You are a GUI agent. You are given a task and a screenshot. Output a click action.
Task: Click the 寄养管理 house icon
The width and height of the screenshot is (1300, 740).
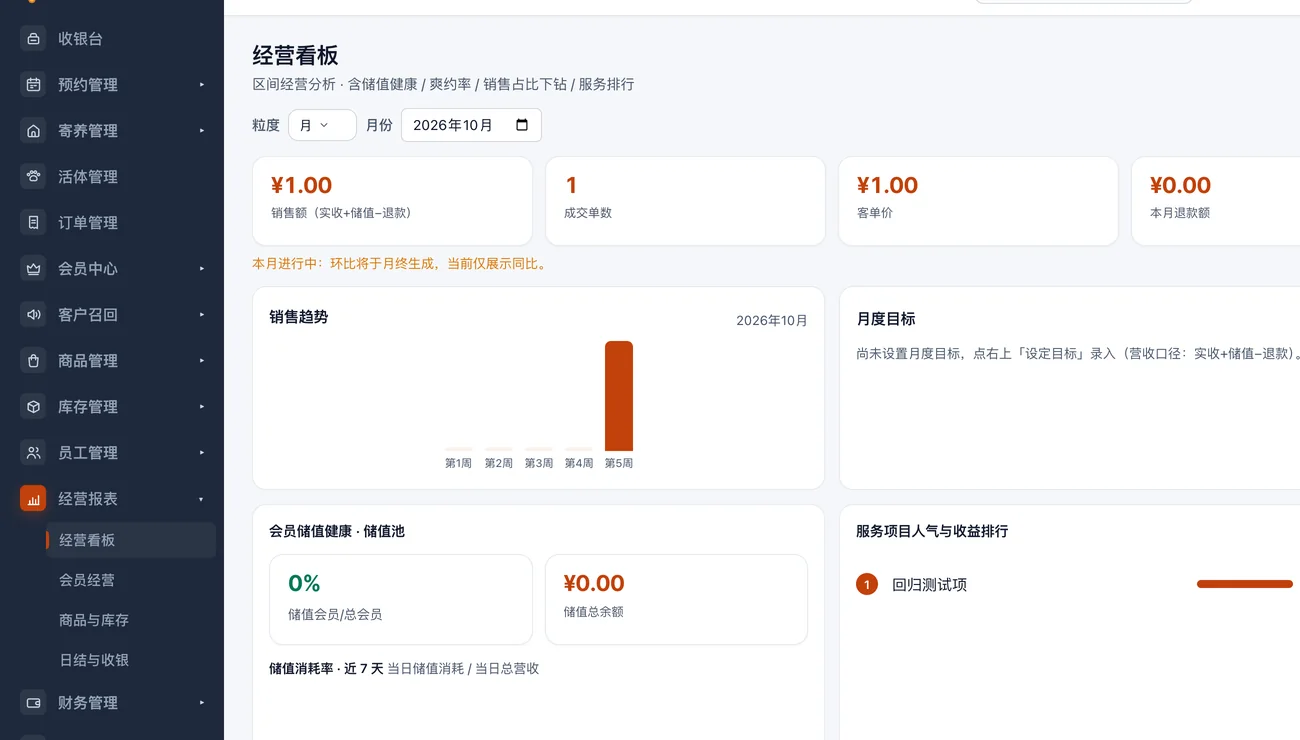34,131
